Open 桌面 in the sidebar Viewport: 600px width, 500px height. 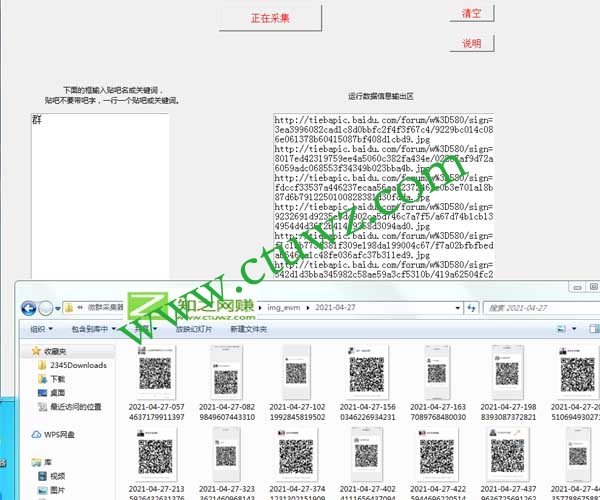coord(52,393)
